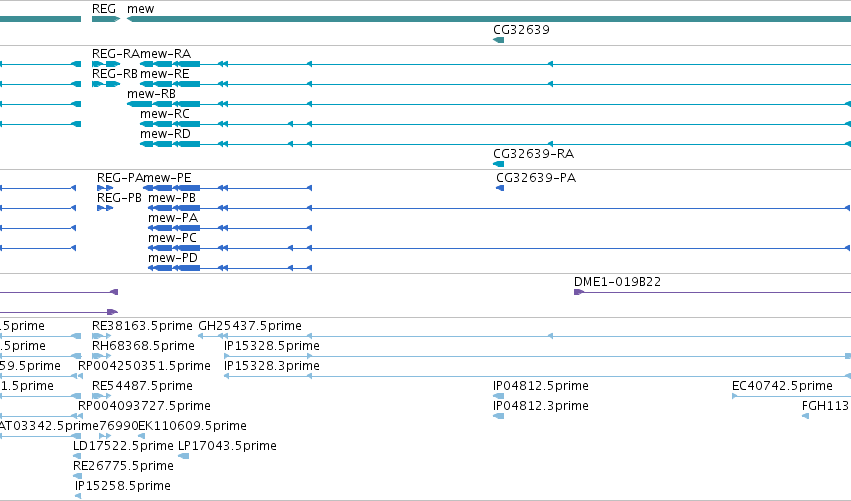Viewport: 851px width, 501px height.
Task: Select the IP04812.3prime EST label
Action: pos(541,407)
